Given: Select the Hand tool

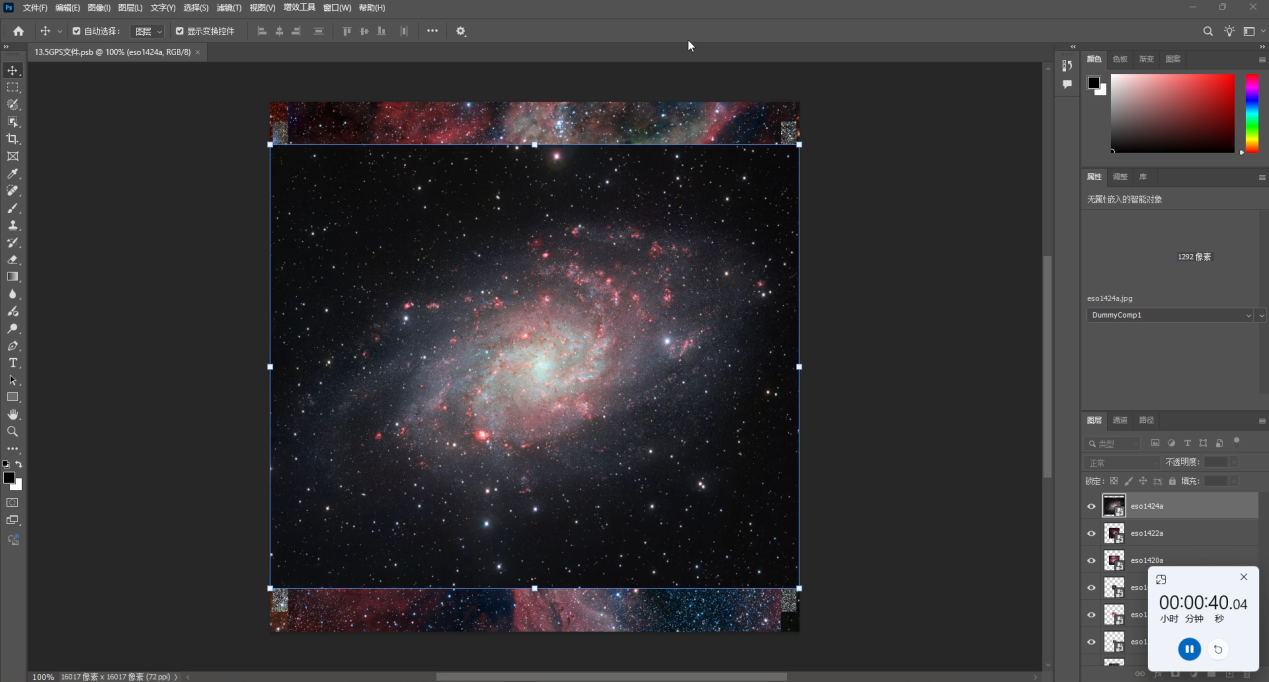Looking at the screenshot, I should click(x=13, y=414).
